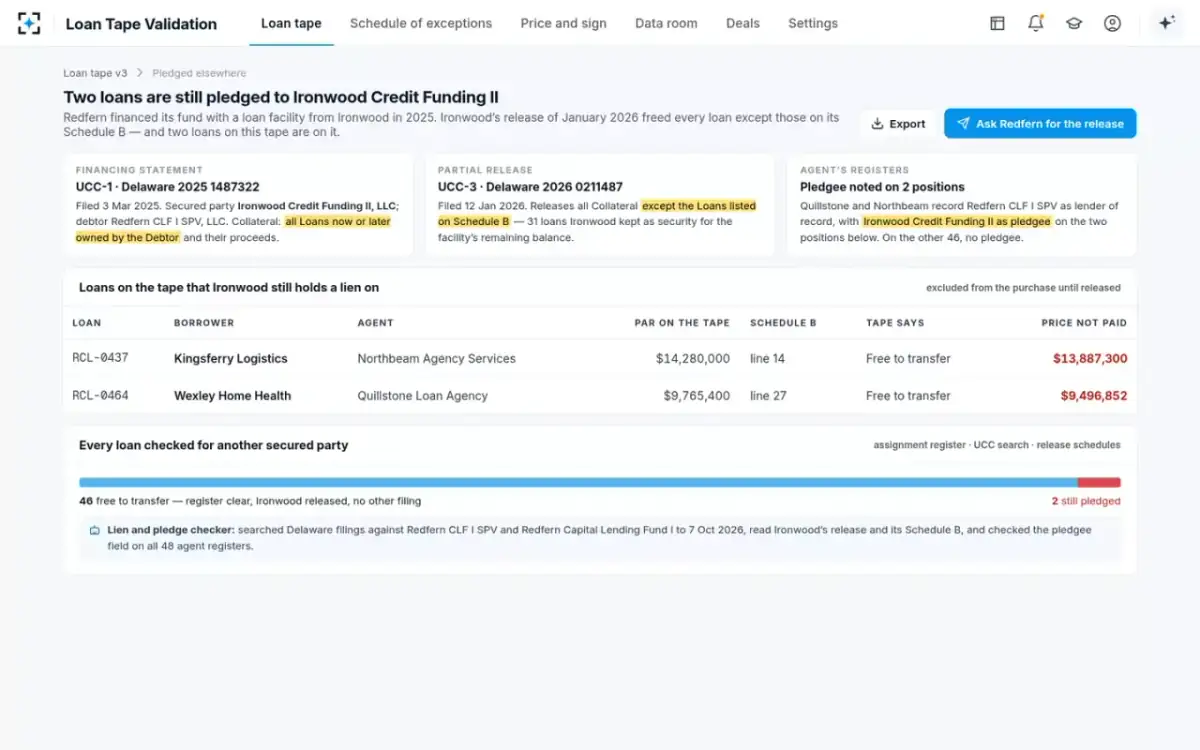Click the lien and pledge checker icon
The image size is (1200, 750).
pyautogui.click(x=94, y=530)
